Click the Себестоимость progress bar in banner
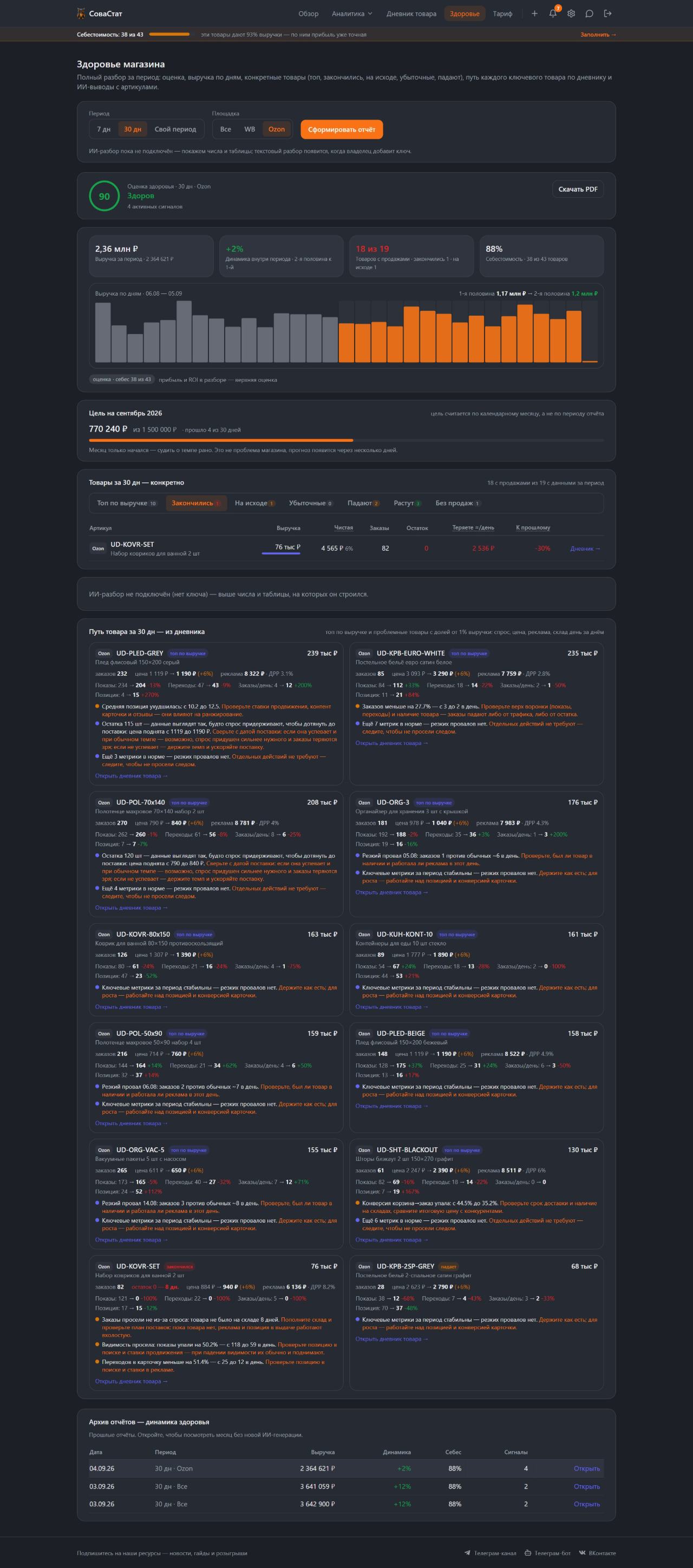This screenshot has height=1568, width=693. (x=169, y=35)
